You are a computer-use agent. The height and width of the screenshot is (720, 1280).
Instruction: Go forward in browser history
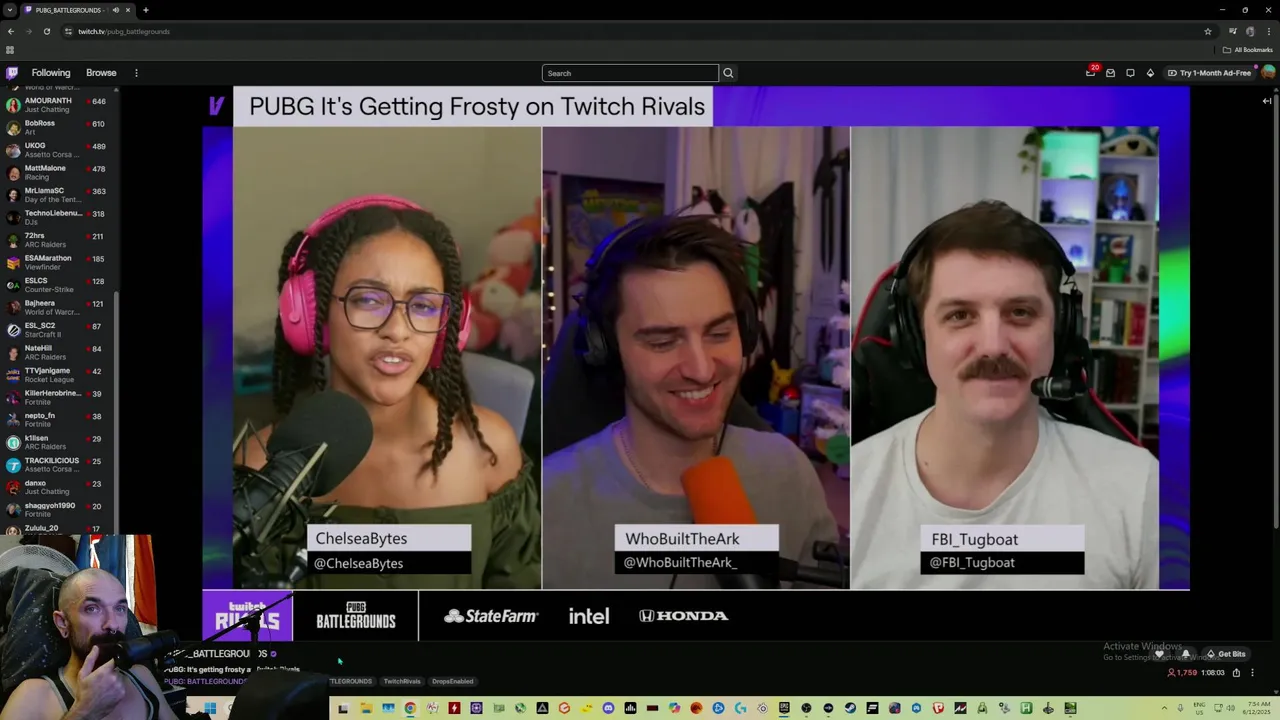[x=28, y=31]
